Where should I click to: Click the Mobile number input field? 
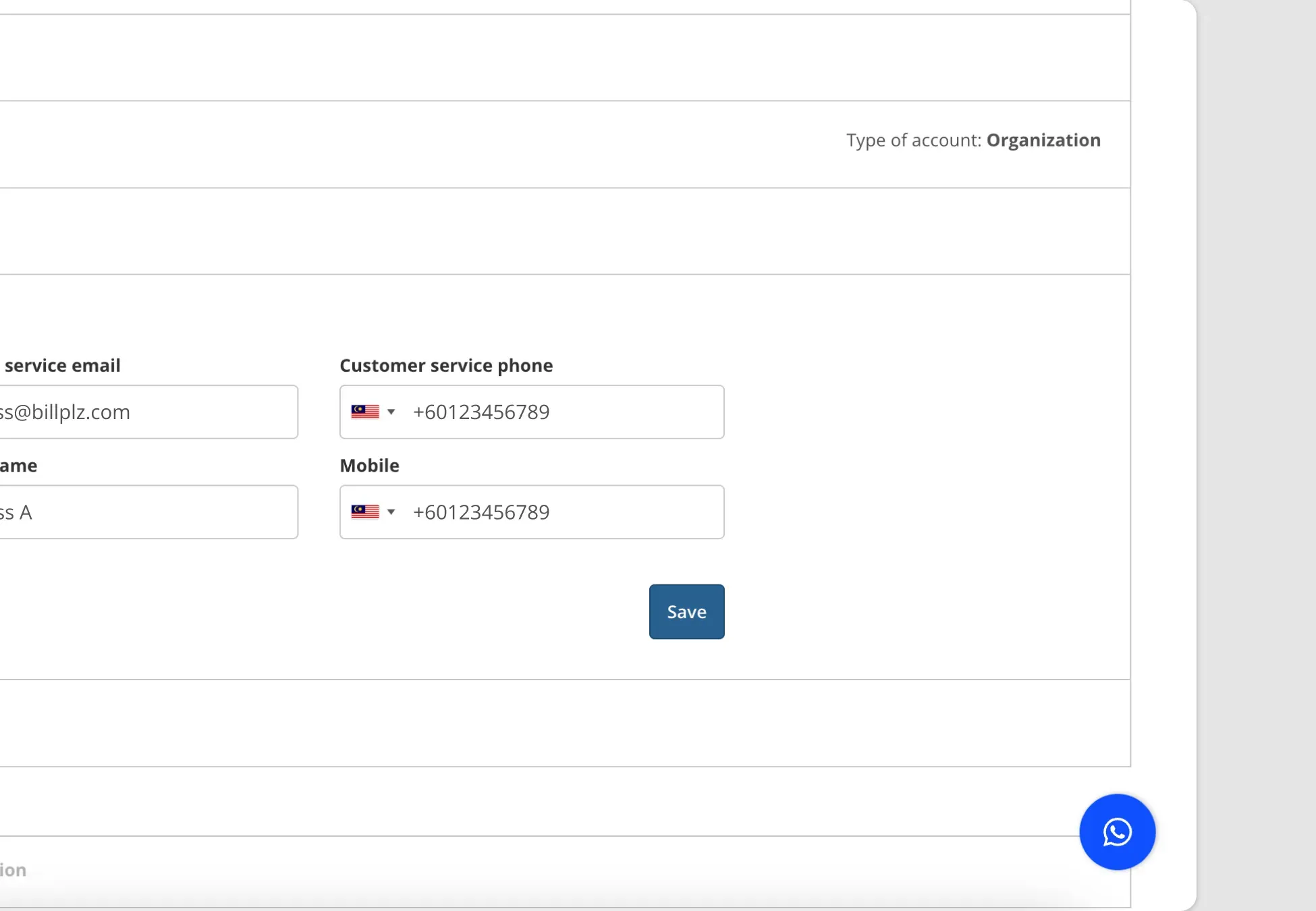click(x=532, y=512)
